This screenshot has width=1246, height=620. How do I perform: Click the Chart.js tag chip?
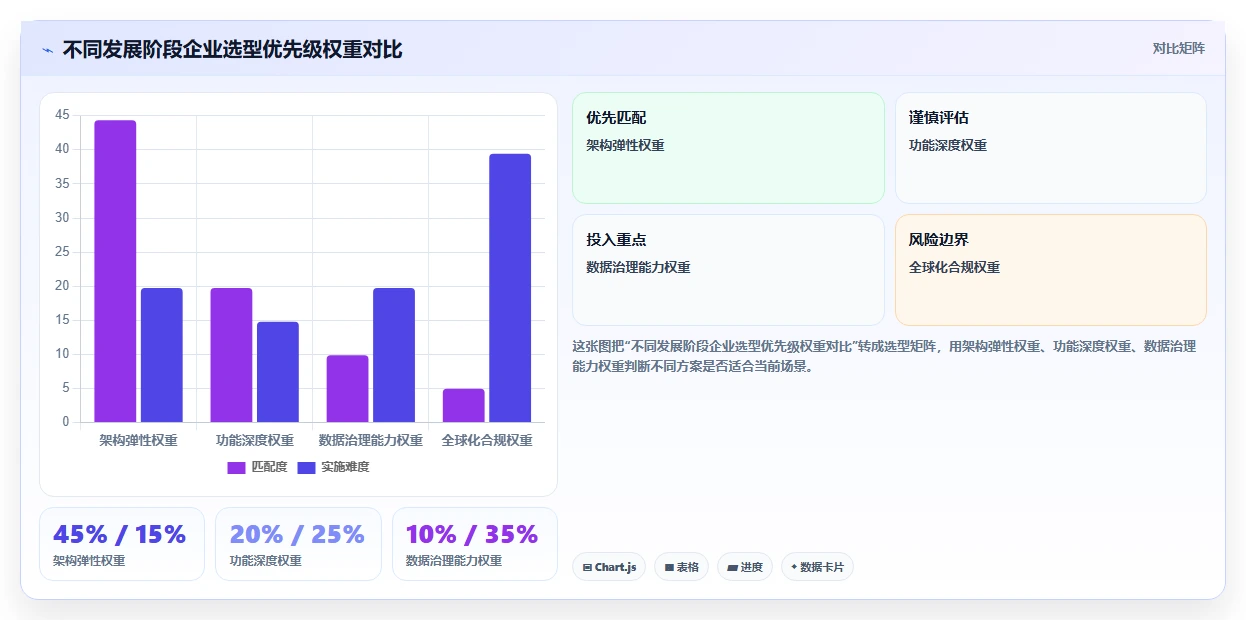click(x=609, y=567)
